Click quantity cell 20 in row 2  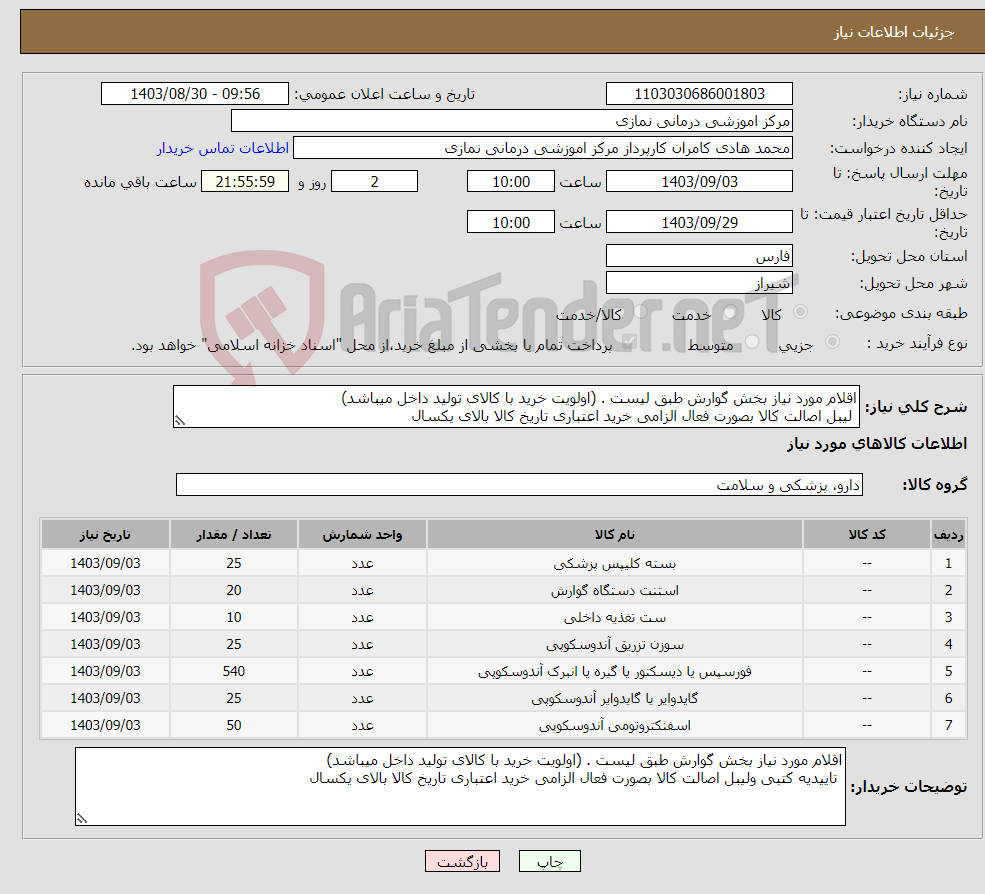click(234, 590)
